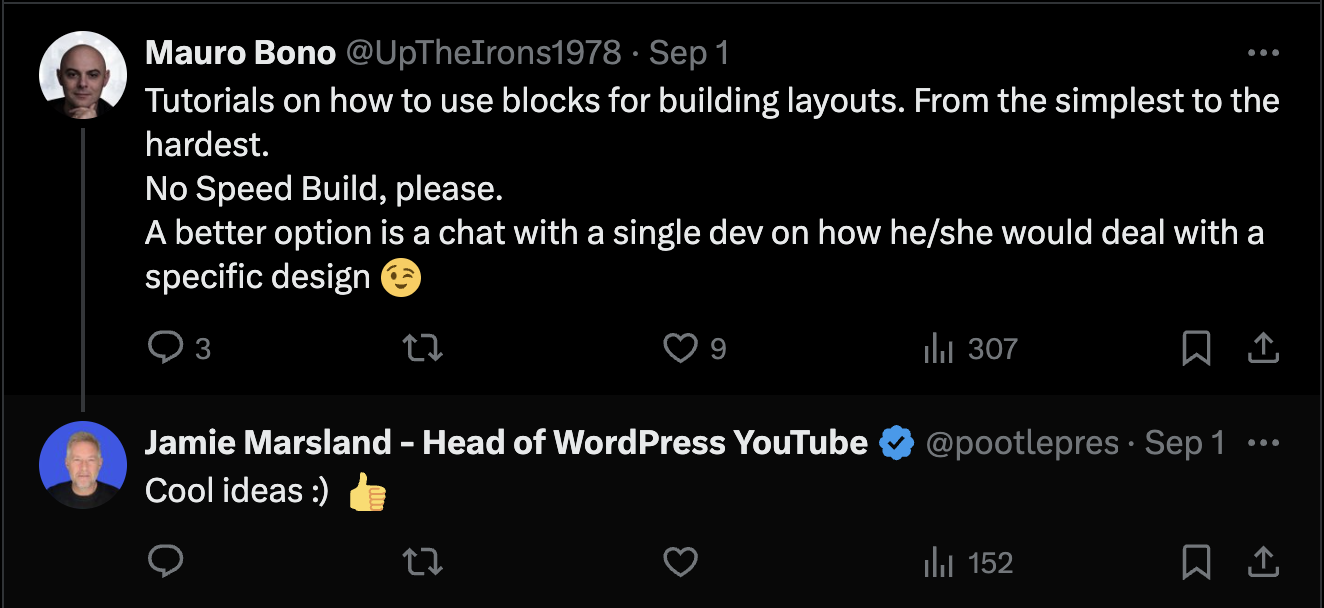Click Jamie Marsland's blue verified badge
Screen dimensions: 1324x608
pyautogui.click(x=897, y=443)
